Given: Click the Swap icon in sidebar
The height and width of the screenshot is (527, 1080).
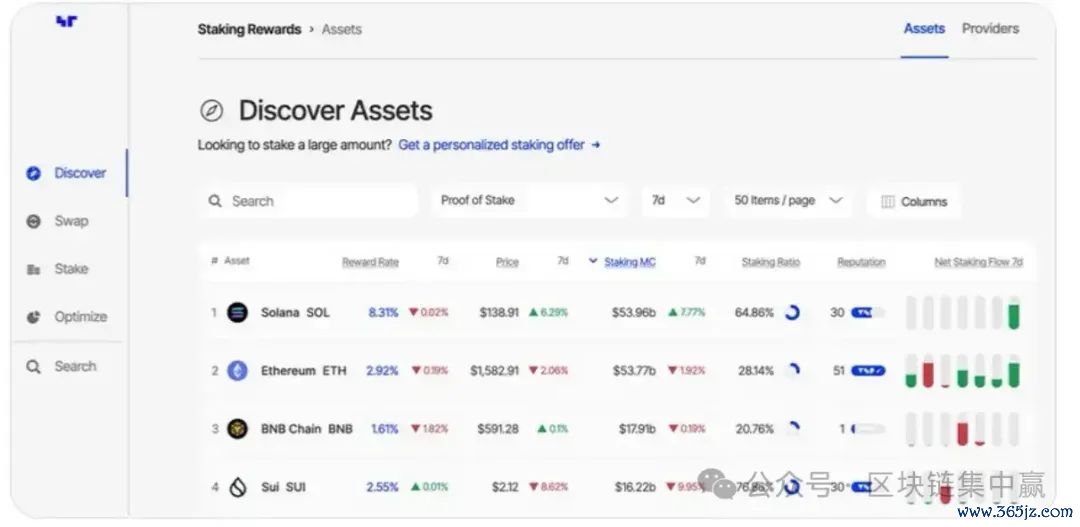Looking at the screenshot, I should pyautogui.click(x=33, y=221).
